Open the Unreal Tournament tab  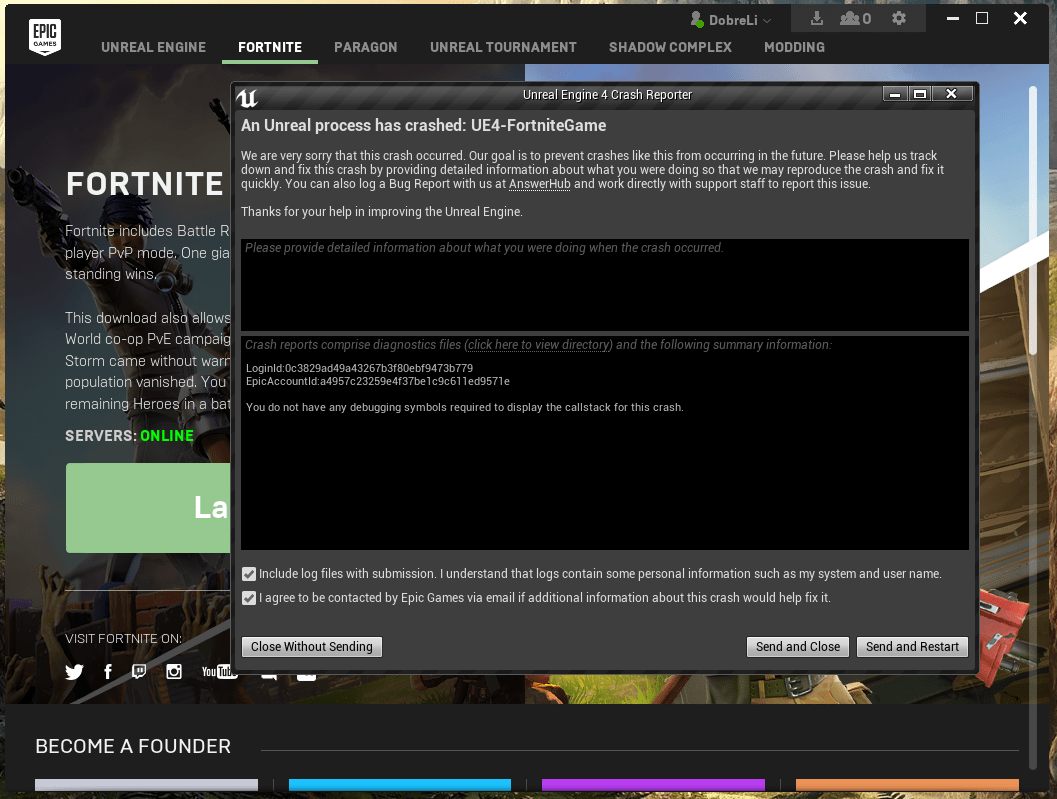coord(504,47)
